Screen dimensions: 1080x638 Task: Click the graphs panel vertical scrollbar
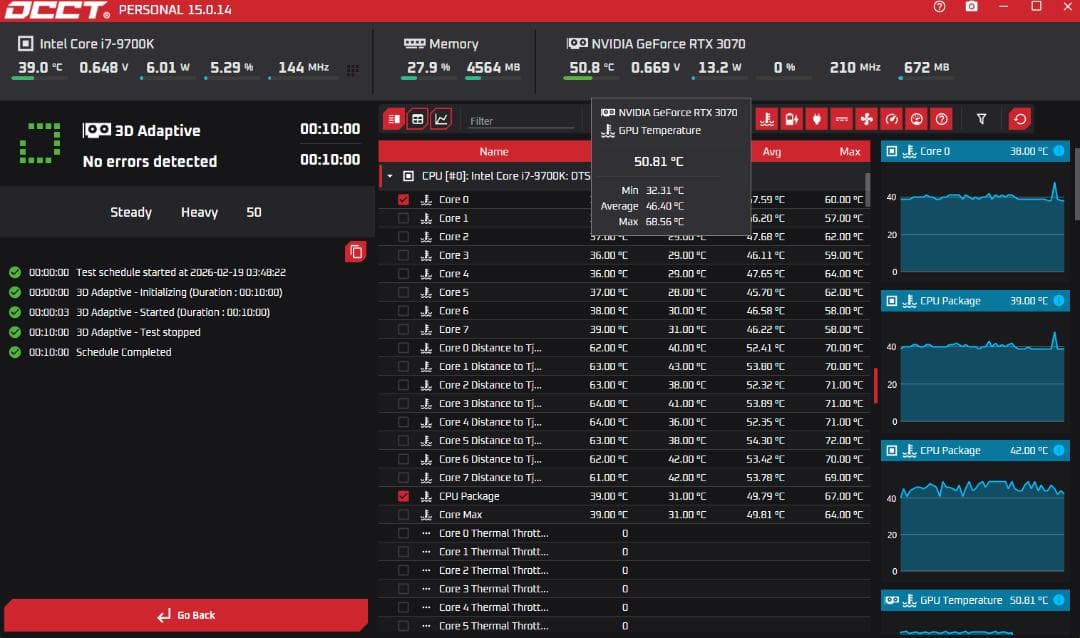pos(1077,185)
